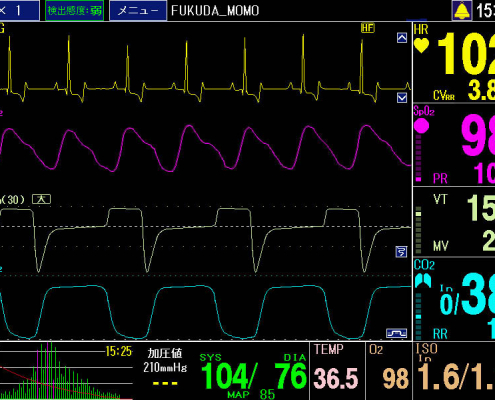The height and width of the screenshot is (400, 495).
Task: Click the yellow heart HR icon
Action: (421, 46)
